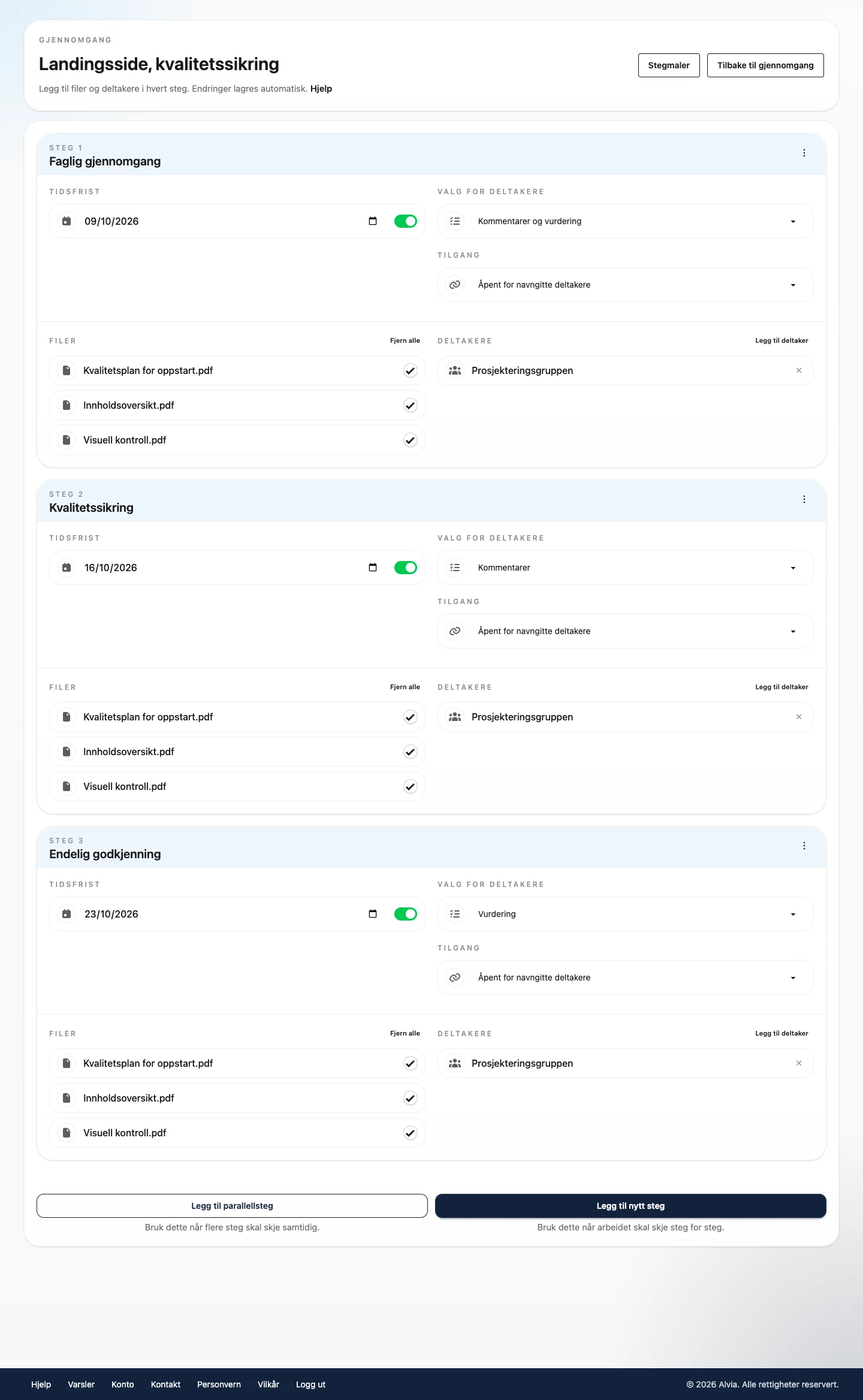
Task: Click the Legg til nytt steg button
Action: click(630, 1206)
